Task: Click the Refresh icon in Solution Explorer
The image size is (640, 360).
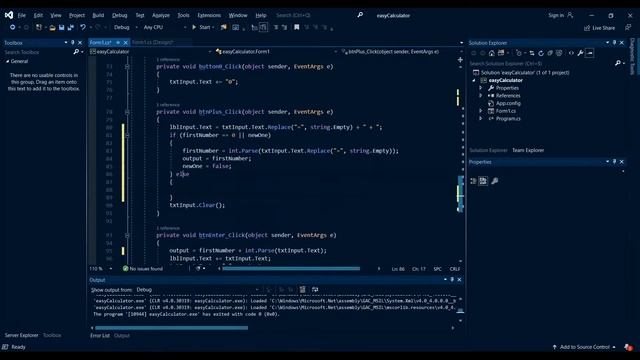Action: click(541, 53)
